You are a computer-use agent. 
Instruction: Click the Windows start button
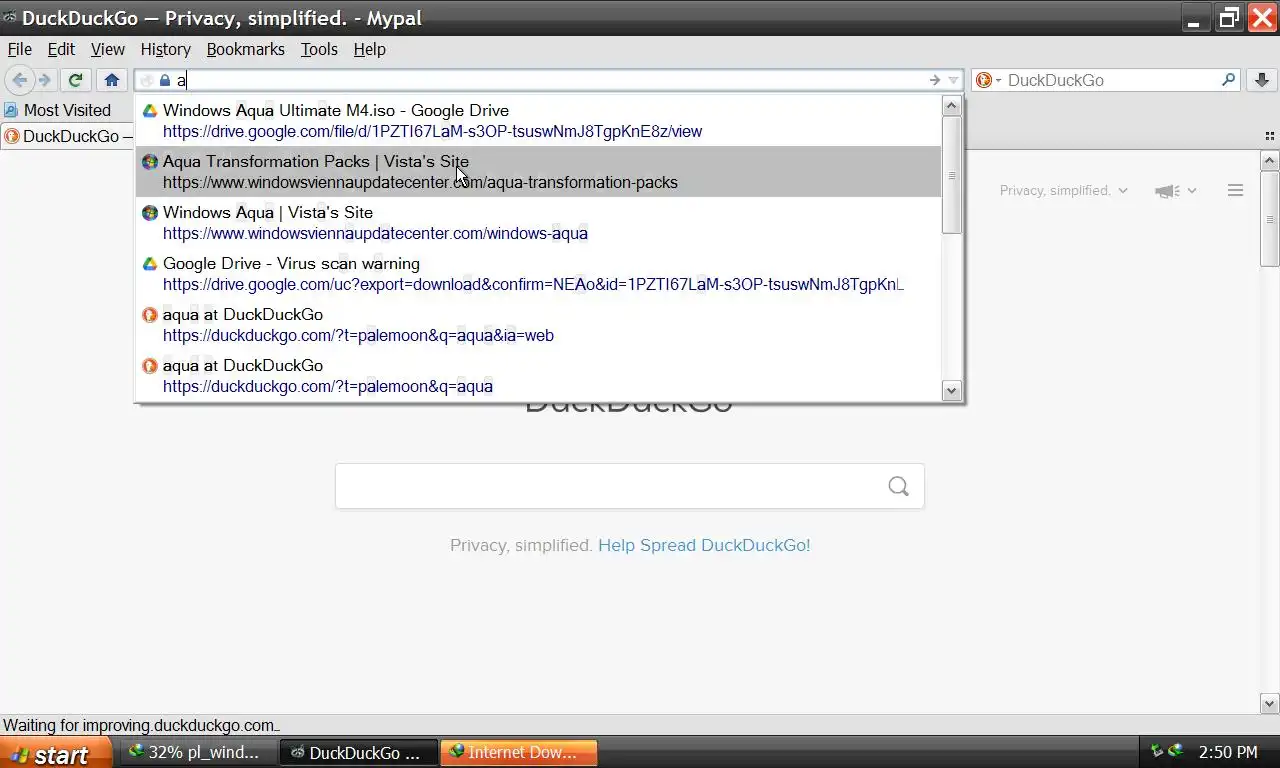tap(56, 753)
